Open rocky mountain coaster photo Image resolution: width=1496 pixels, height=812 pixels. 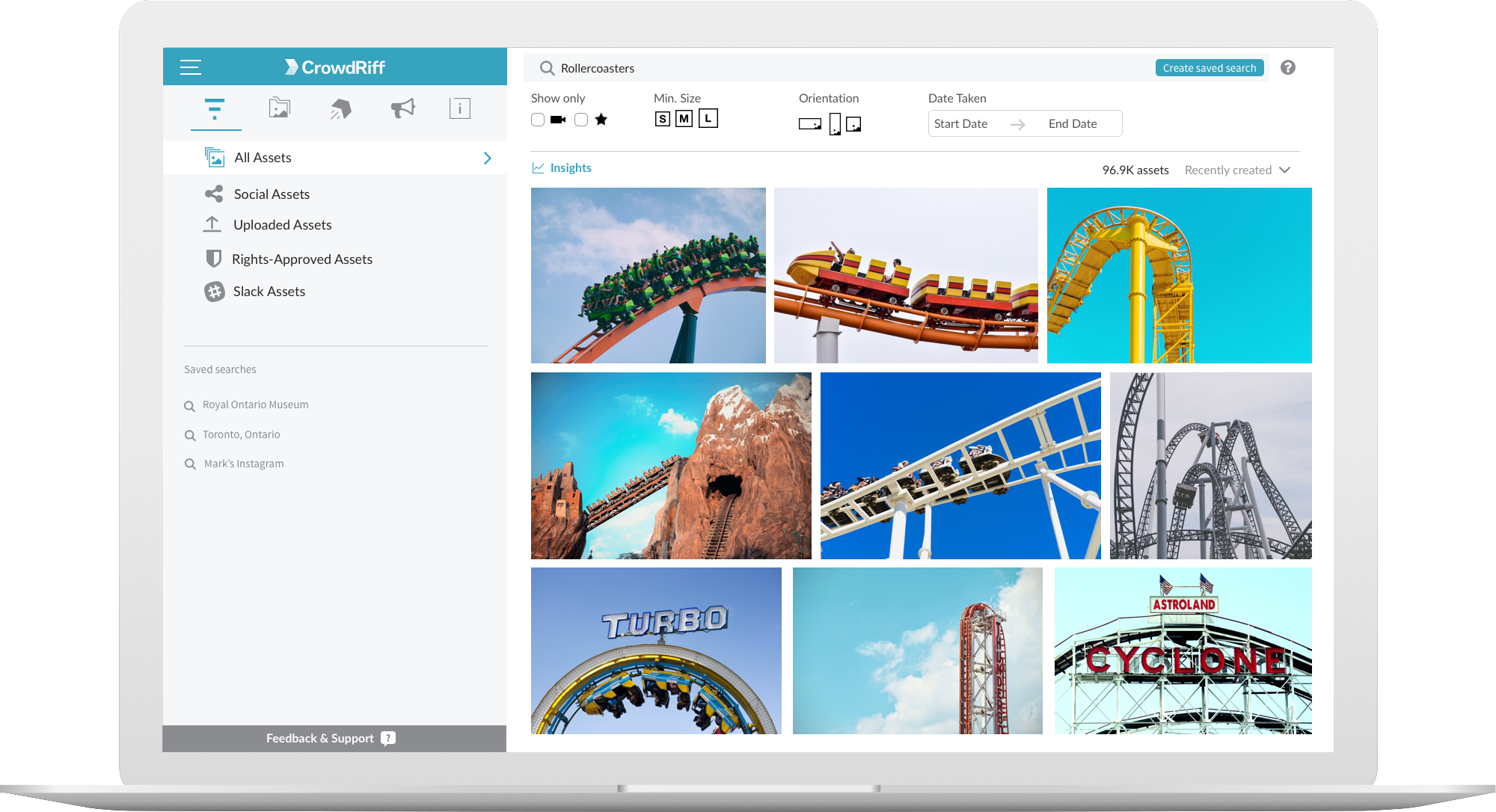[x=671, y=466]
